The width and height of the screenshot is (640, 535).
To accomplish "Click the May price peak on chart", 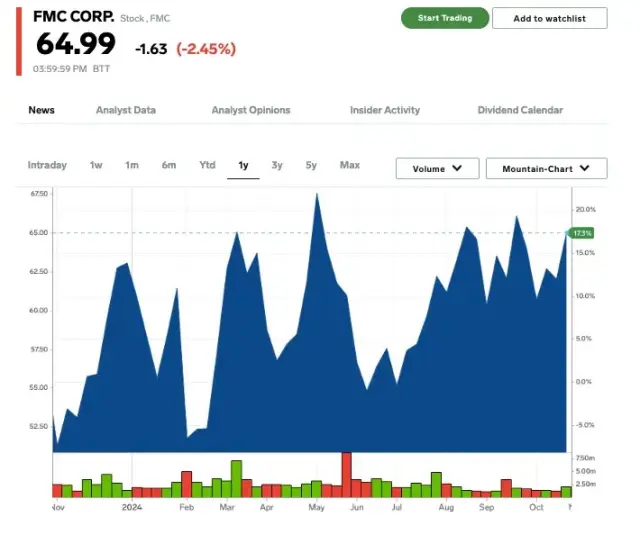I will [317, 195].
